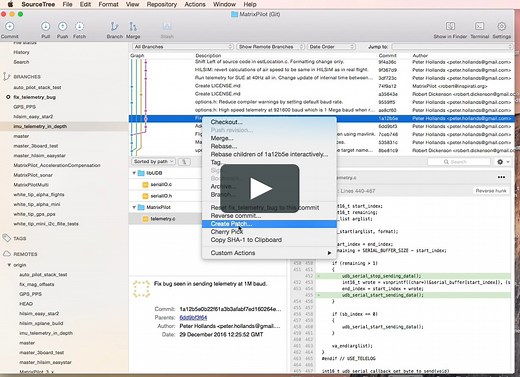Click the serialIO.c file icon
Viewport: 520px width, 377px height.
tap(145, 185)
